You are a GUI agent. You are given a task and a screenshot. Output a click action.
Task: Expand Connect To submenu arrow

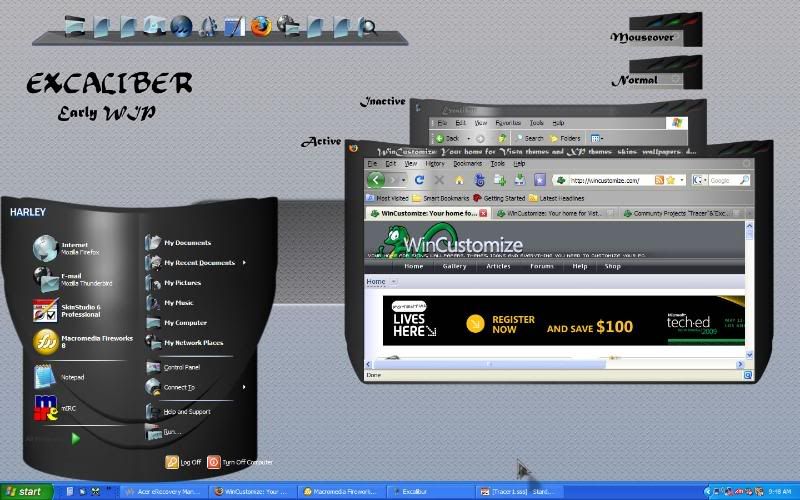coord(244,387)
